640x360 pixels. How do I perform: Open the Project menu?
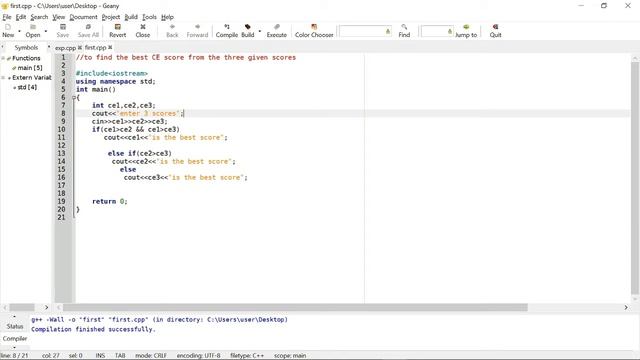111,17
